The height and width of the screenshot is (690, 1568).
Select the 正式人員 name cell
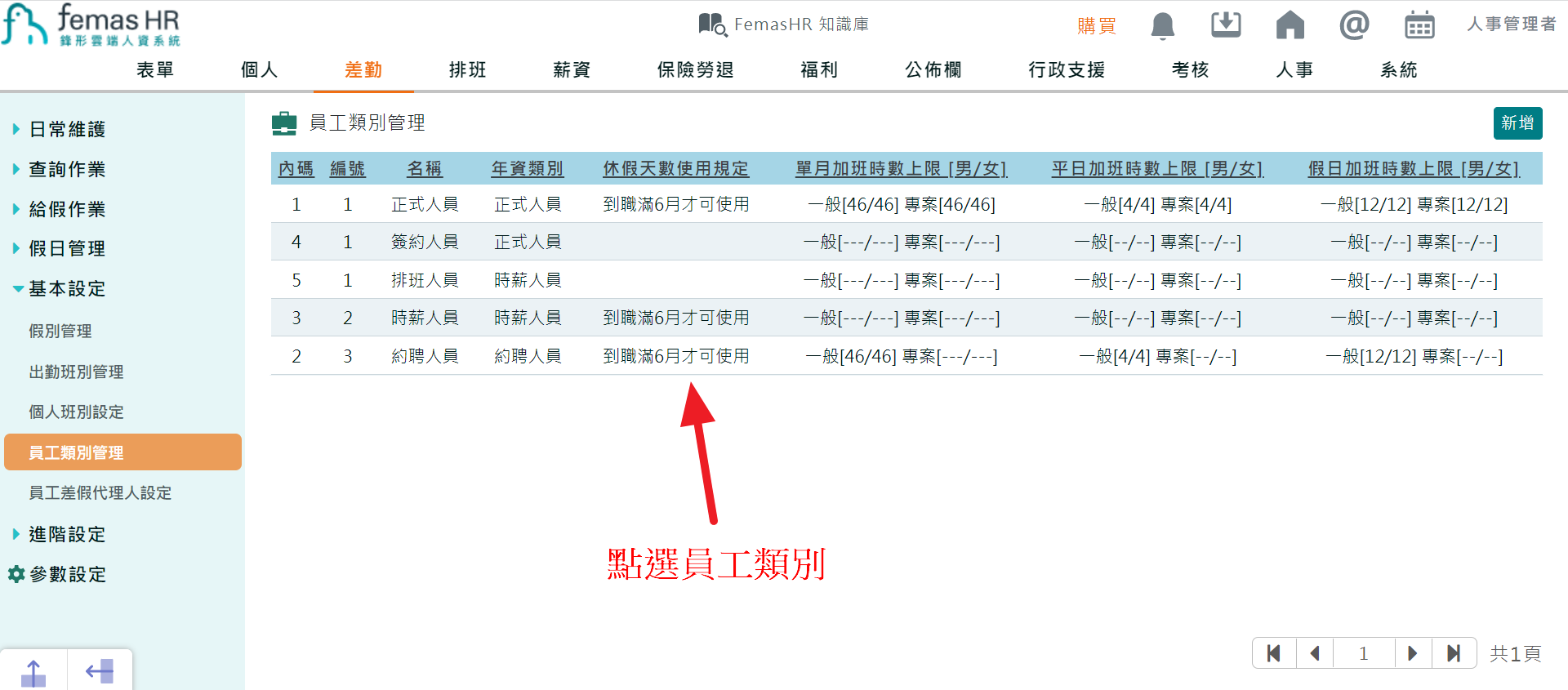pos(425,204)
